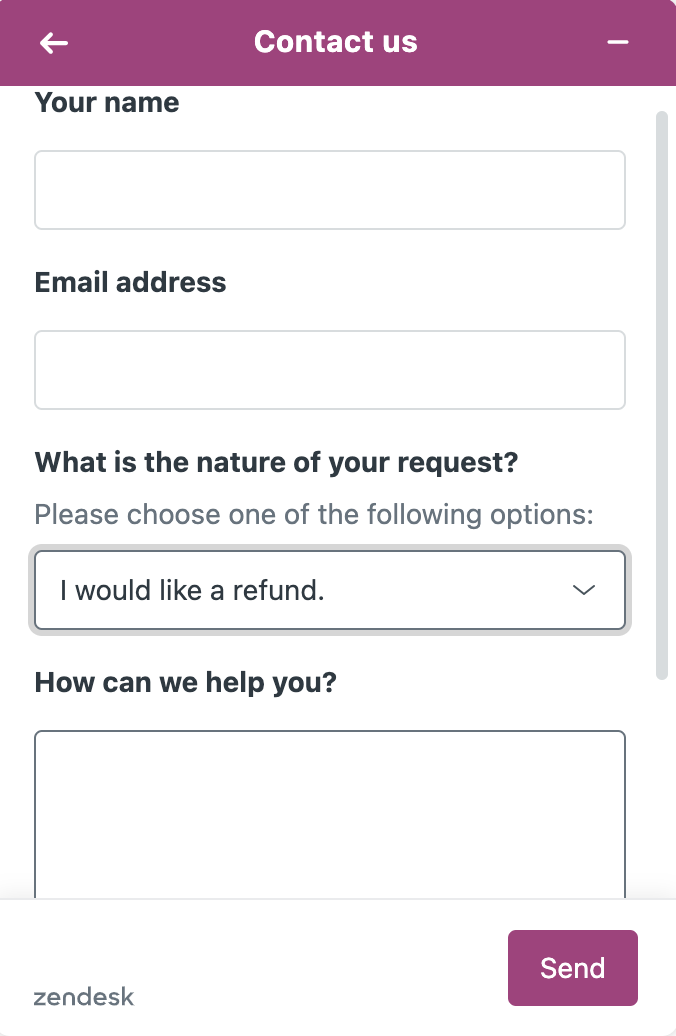The image size is (676, 1036).
Task: Click the 'What is the nature of your request?' label
Action: point(276,462)
